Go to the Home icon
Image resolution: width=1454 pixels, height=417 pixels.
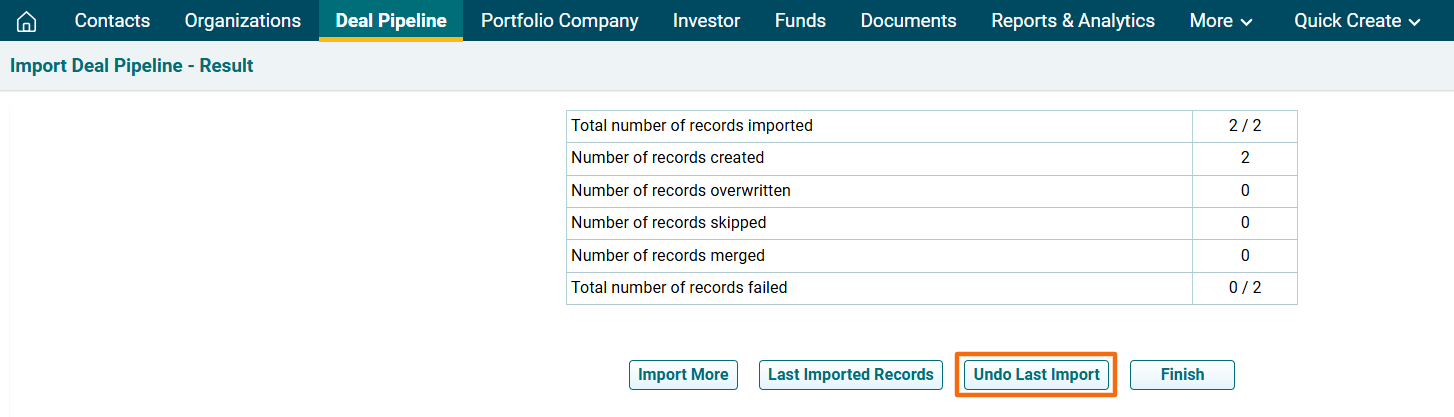[27, 21]
